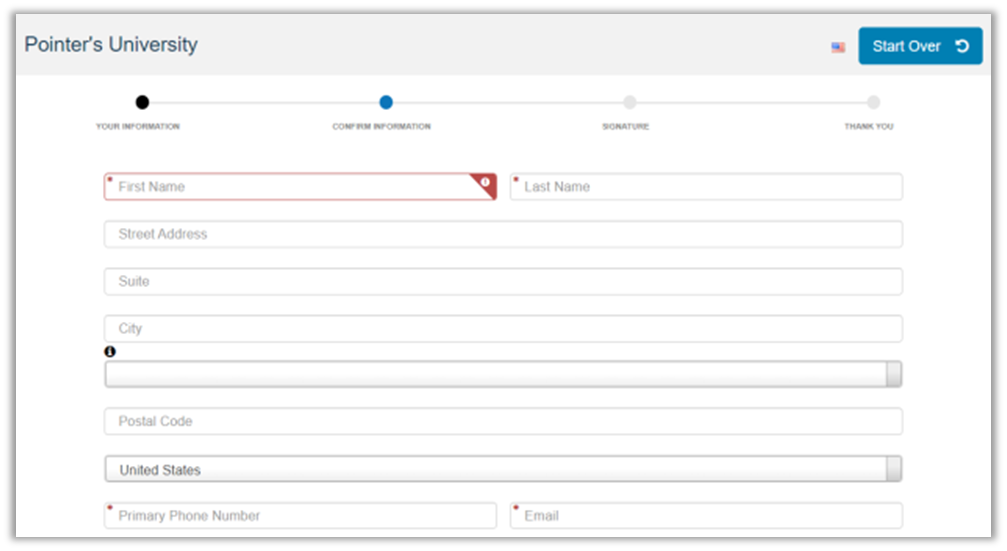Screen dimensions: 1007x551
Task: Click the Last Name field
Action: pos(706,187)
